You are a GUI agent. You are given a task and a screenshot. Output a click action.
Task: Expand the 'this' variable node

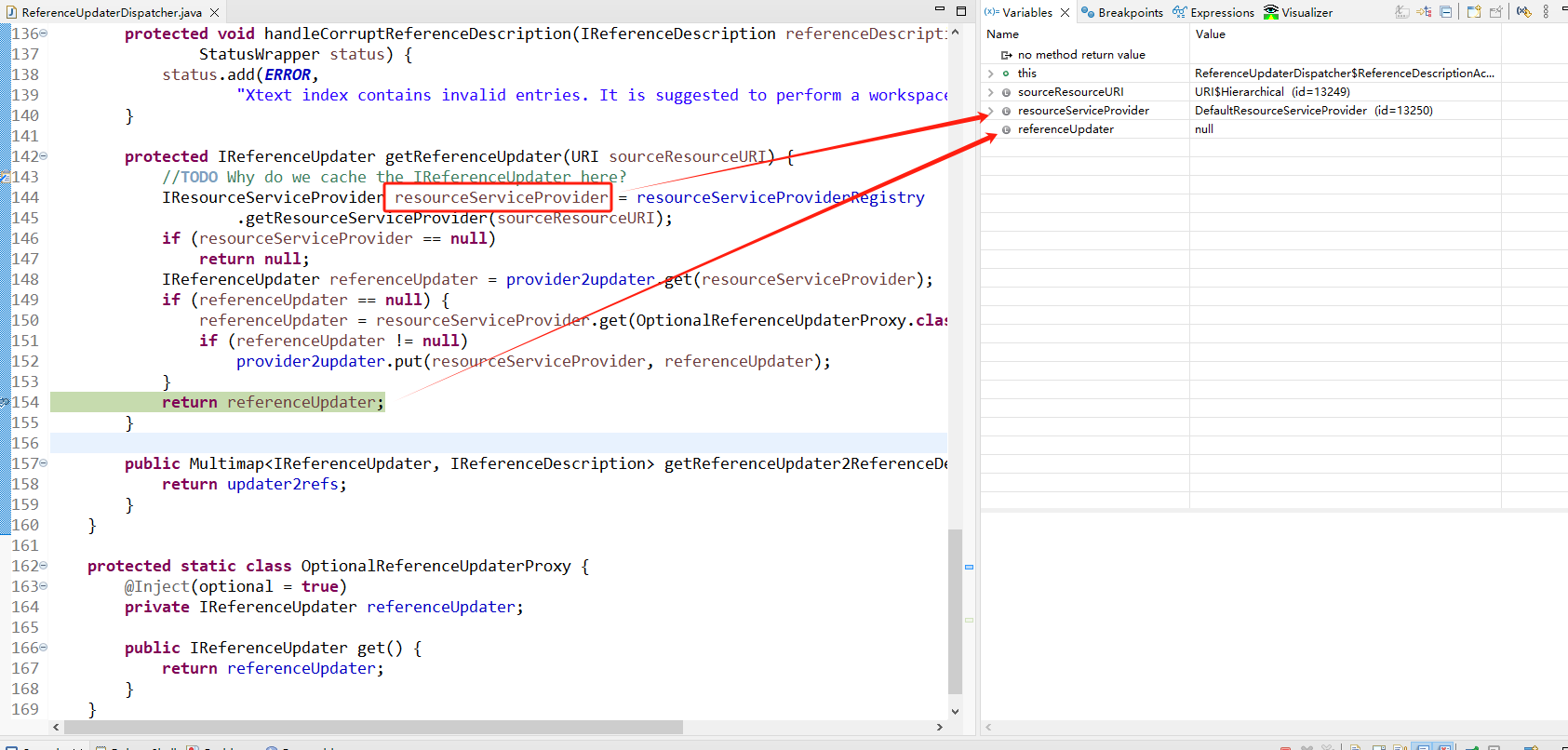(991, 74)
